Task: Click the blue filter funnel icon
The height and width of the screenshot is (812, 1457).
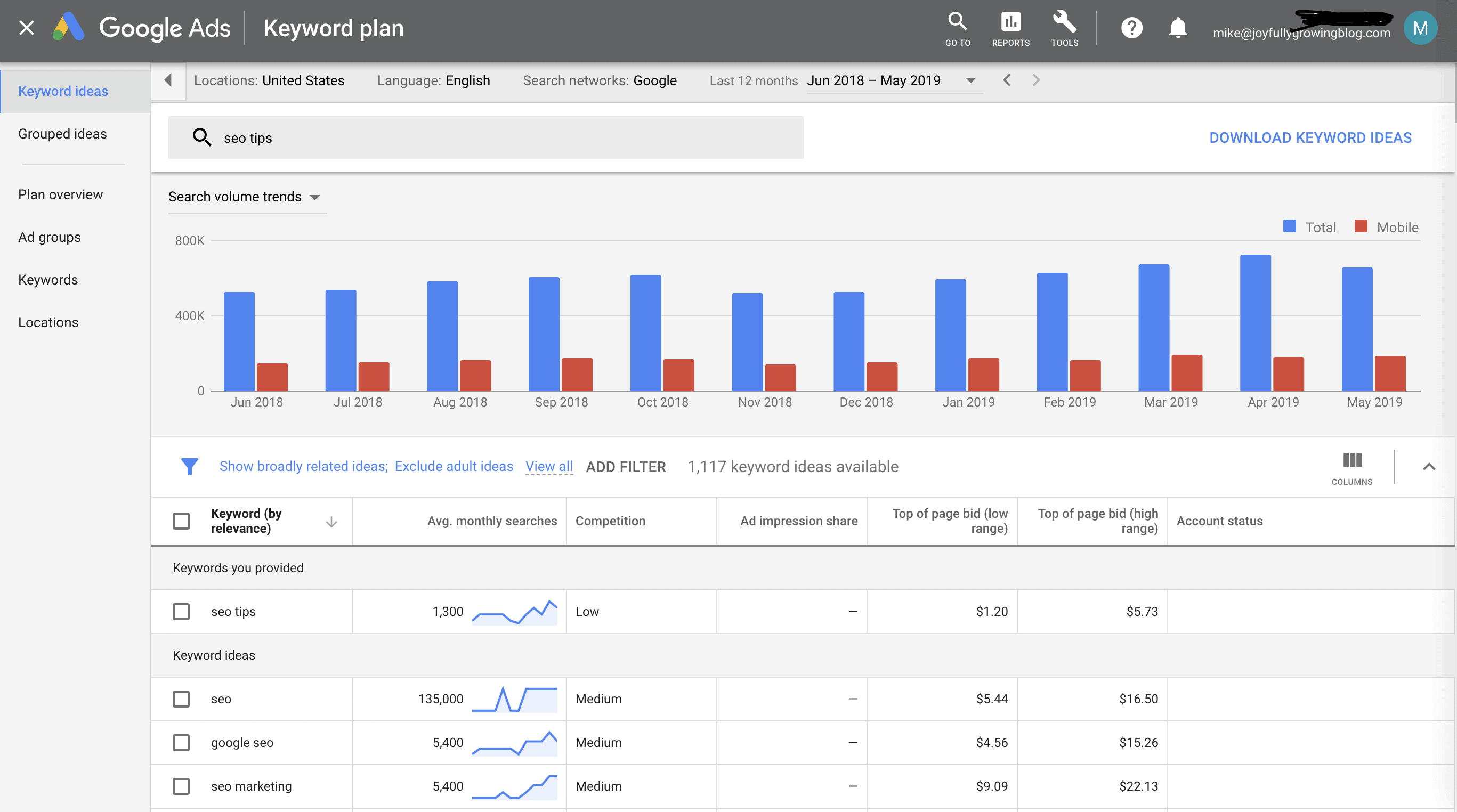Action: (190, 467)
